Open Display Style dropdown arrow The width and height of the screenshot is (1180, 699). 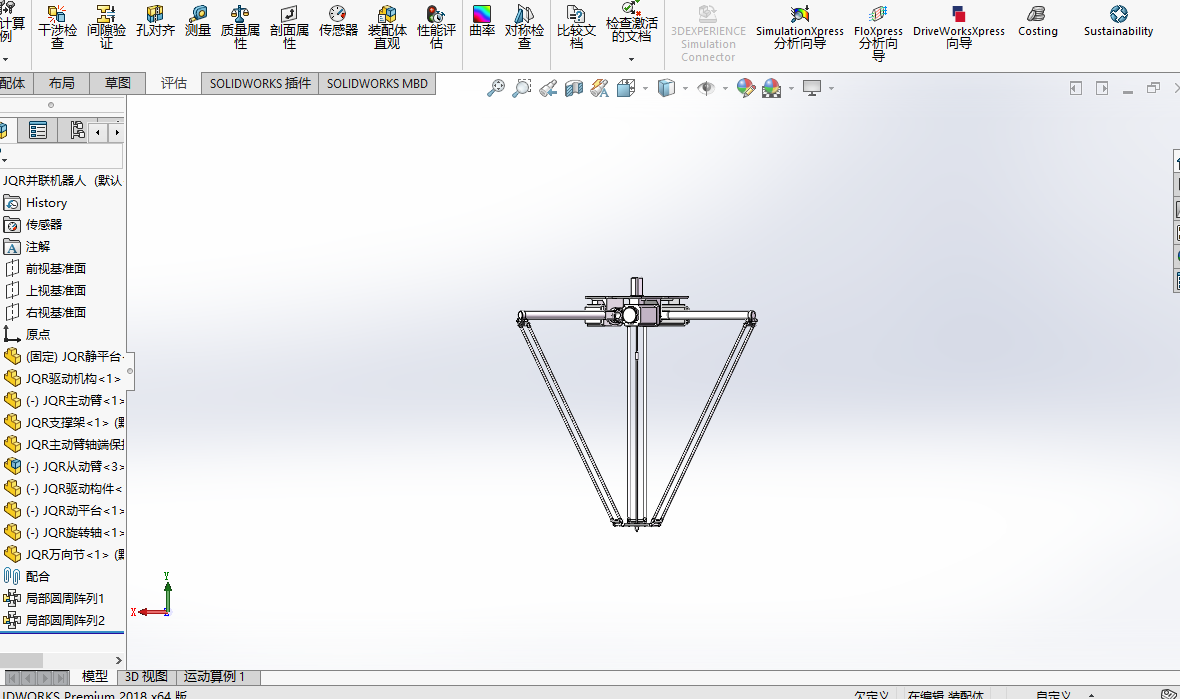(686, 89)
